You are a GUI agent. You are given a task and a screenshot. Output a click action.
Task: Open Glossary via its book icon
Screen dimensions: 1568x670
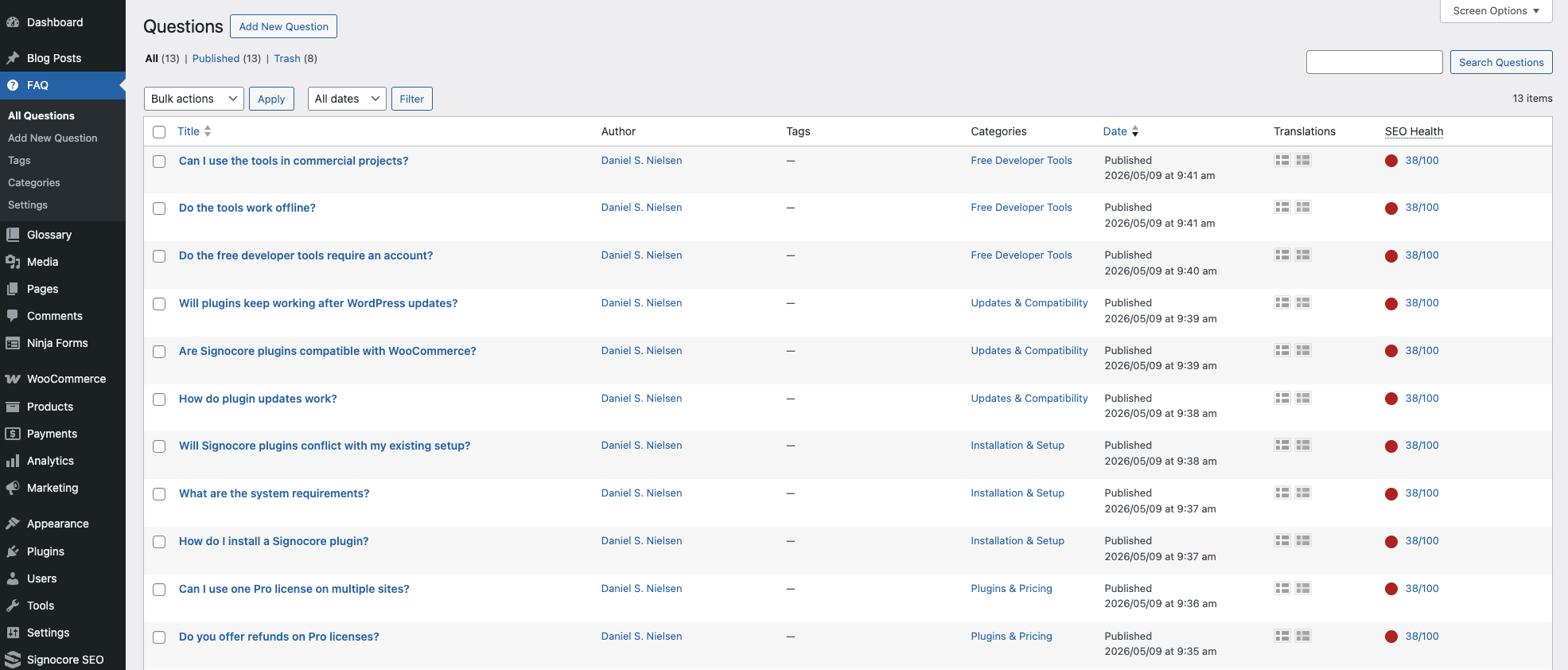click(x=13, y=235)
